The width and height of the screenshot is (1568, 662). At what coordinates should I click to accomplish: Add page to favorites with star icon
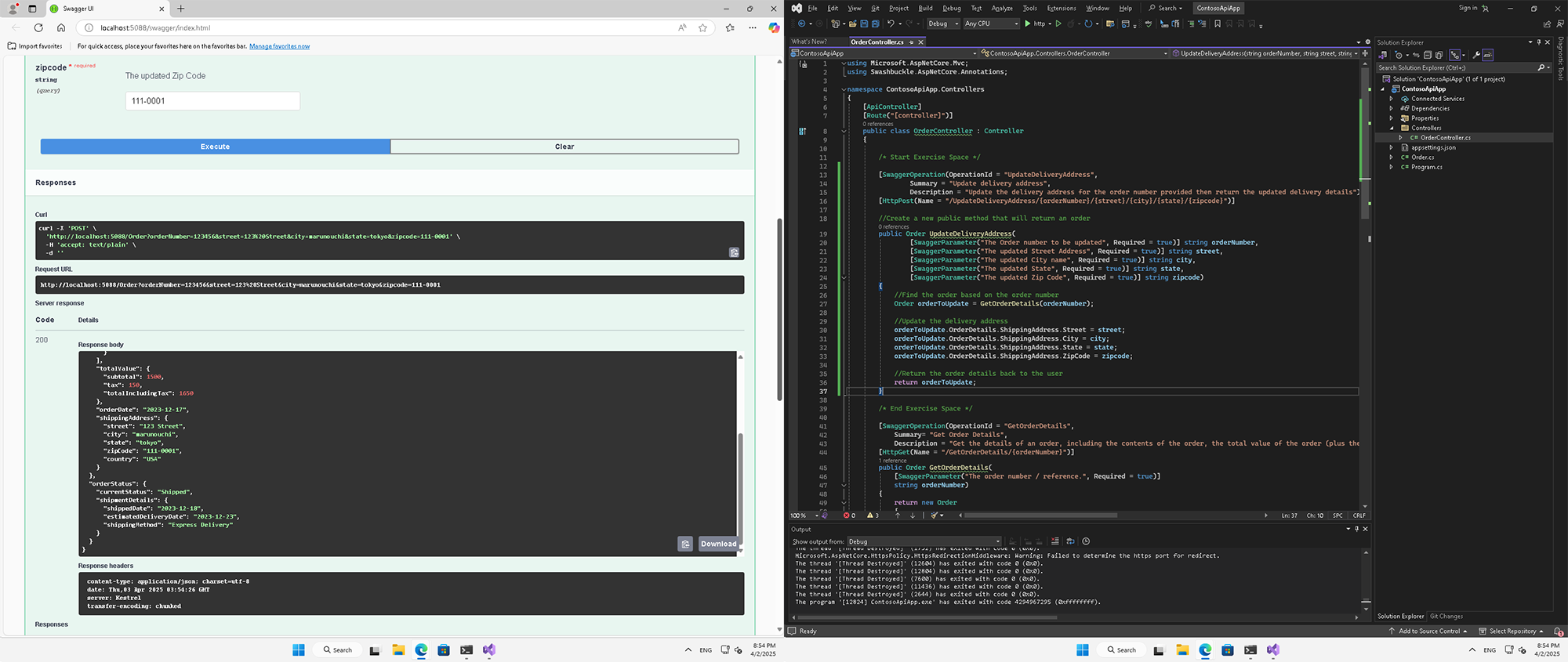[x=702, y=27]
